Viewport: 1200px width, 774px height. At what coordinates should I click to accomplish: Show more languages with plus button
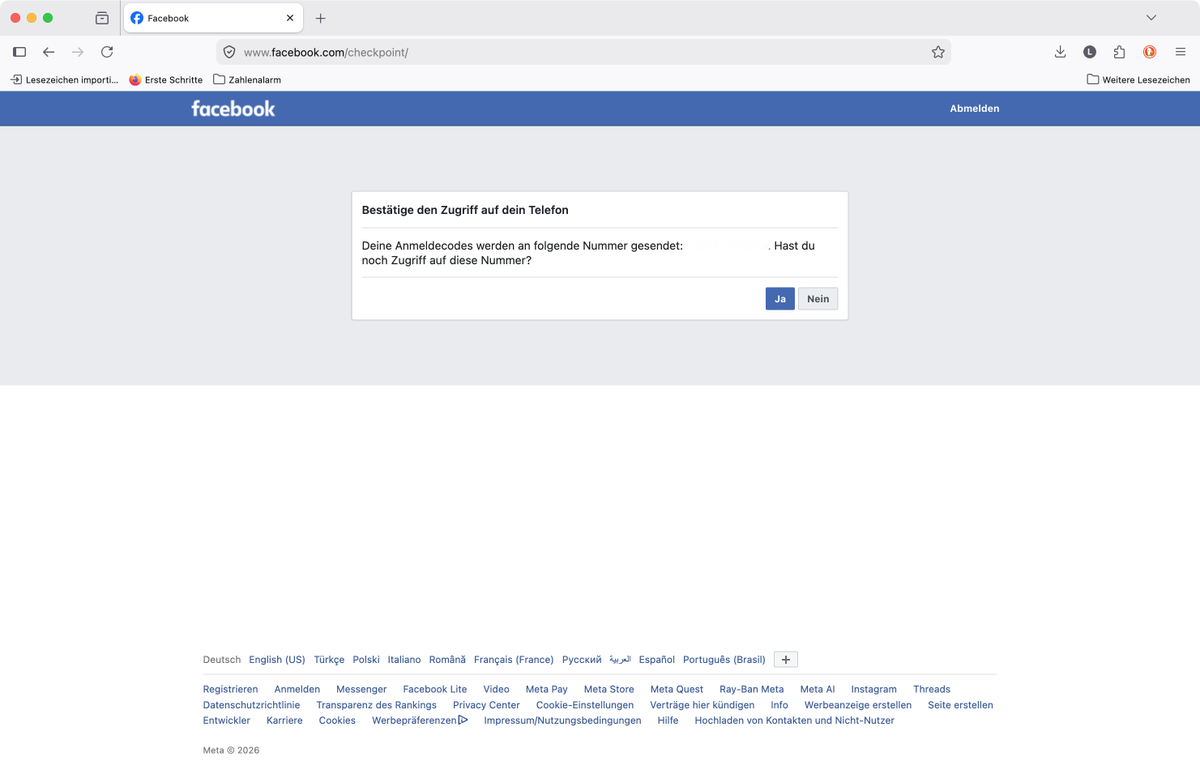click(786, 660)
